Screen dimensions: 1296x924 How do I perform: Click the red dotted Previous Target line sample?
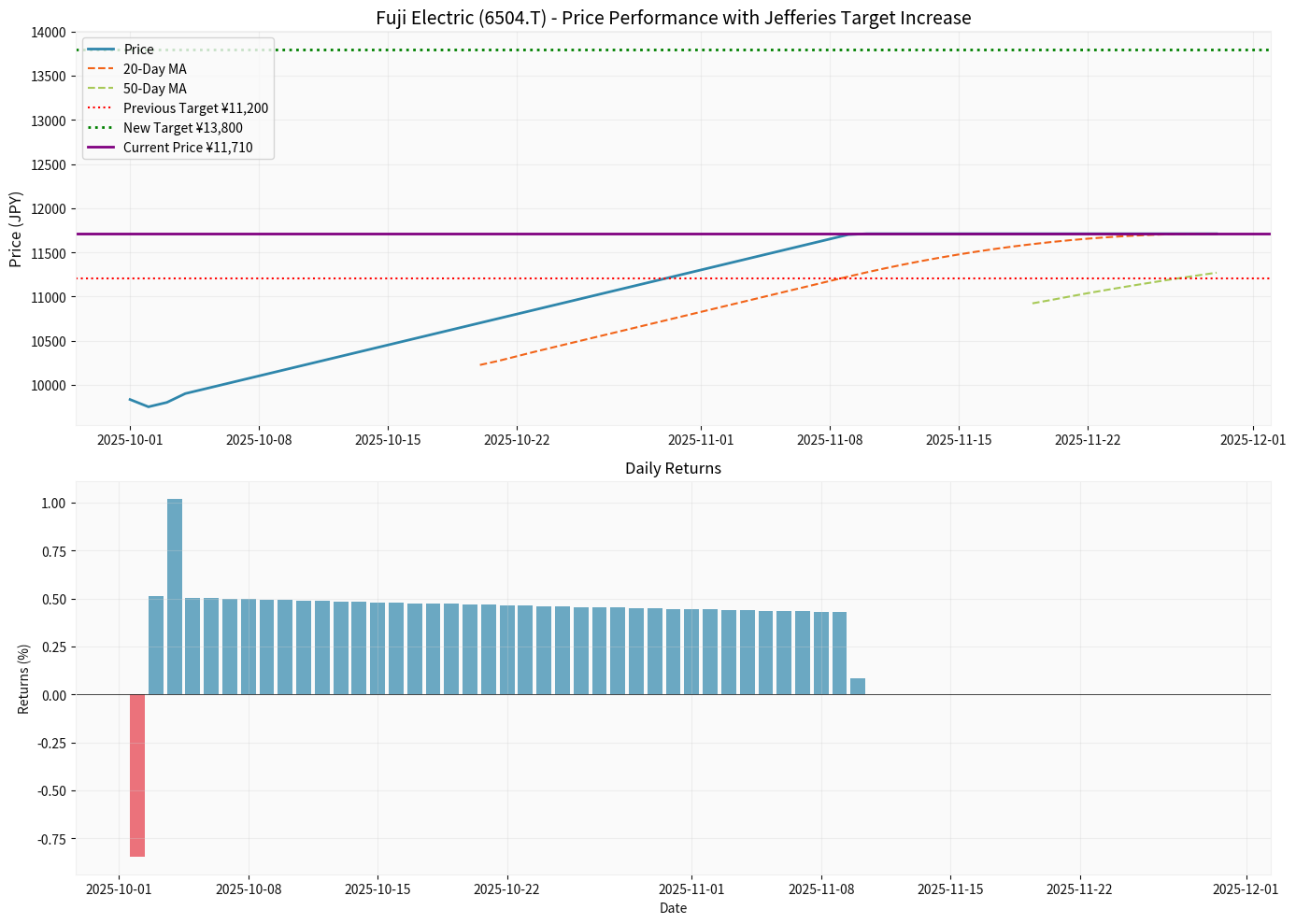(x=99, y=108)
